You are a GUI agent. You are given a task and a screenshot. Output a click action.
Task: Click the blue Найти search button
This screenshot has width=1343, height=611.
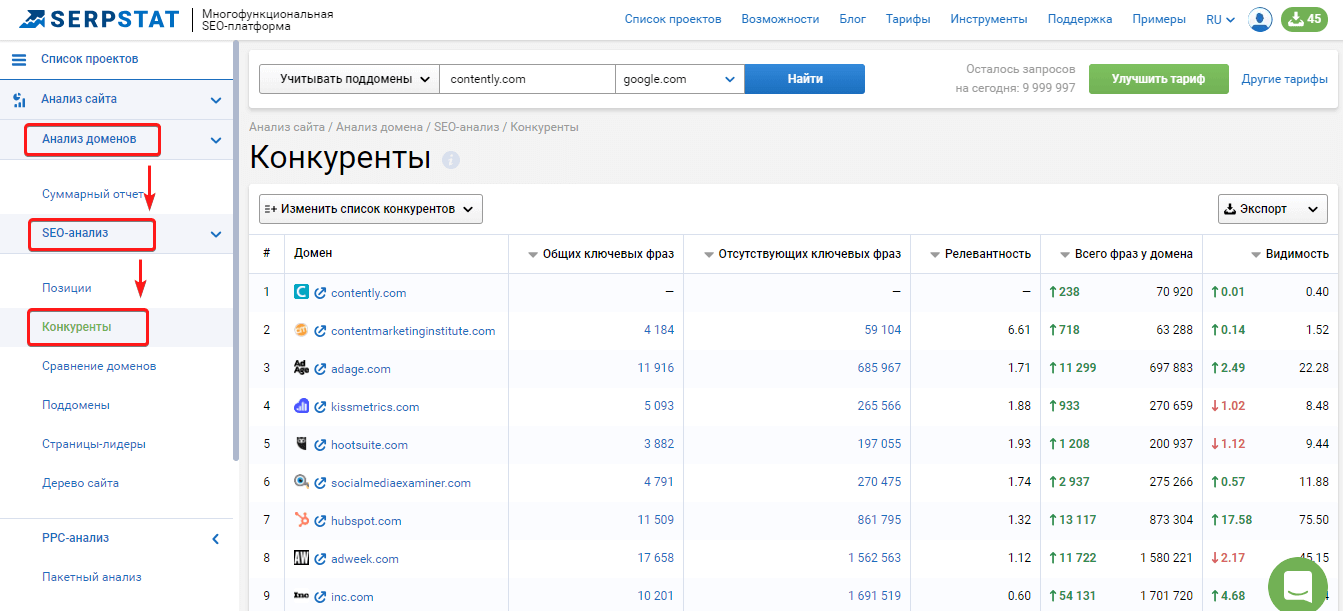tap(805, 79)
